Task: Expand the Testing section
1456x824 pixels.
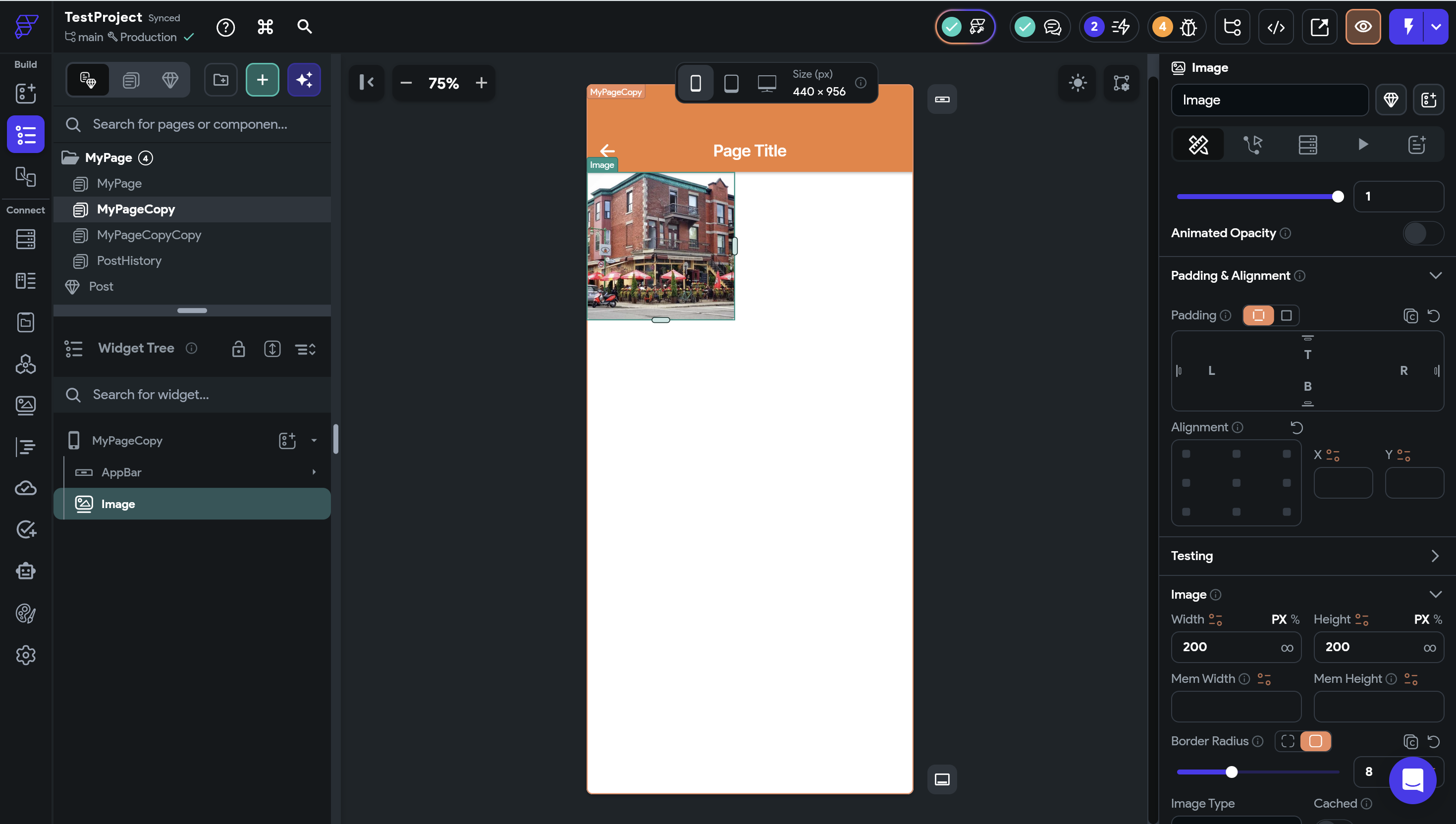Action: coord(1435,556)
